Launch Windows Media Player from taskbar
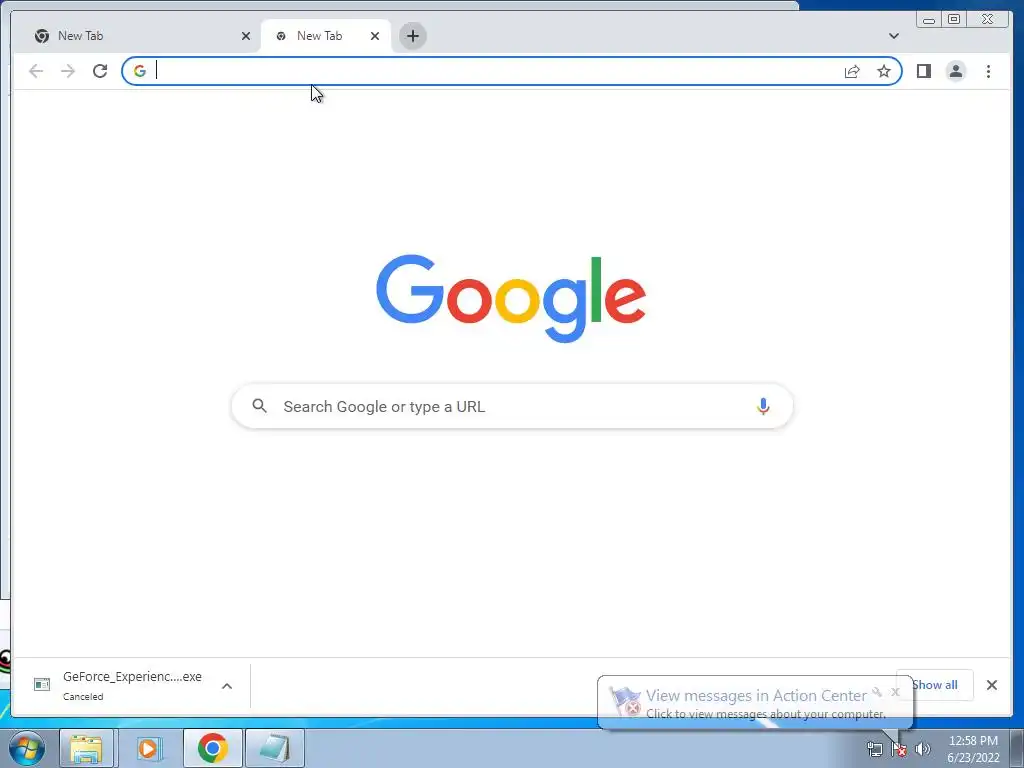This screenshot has width=1024, height=768. 149,748
